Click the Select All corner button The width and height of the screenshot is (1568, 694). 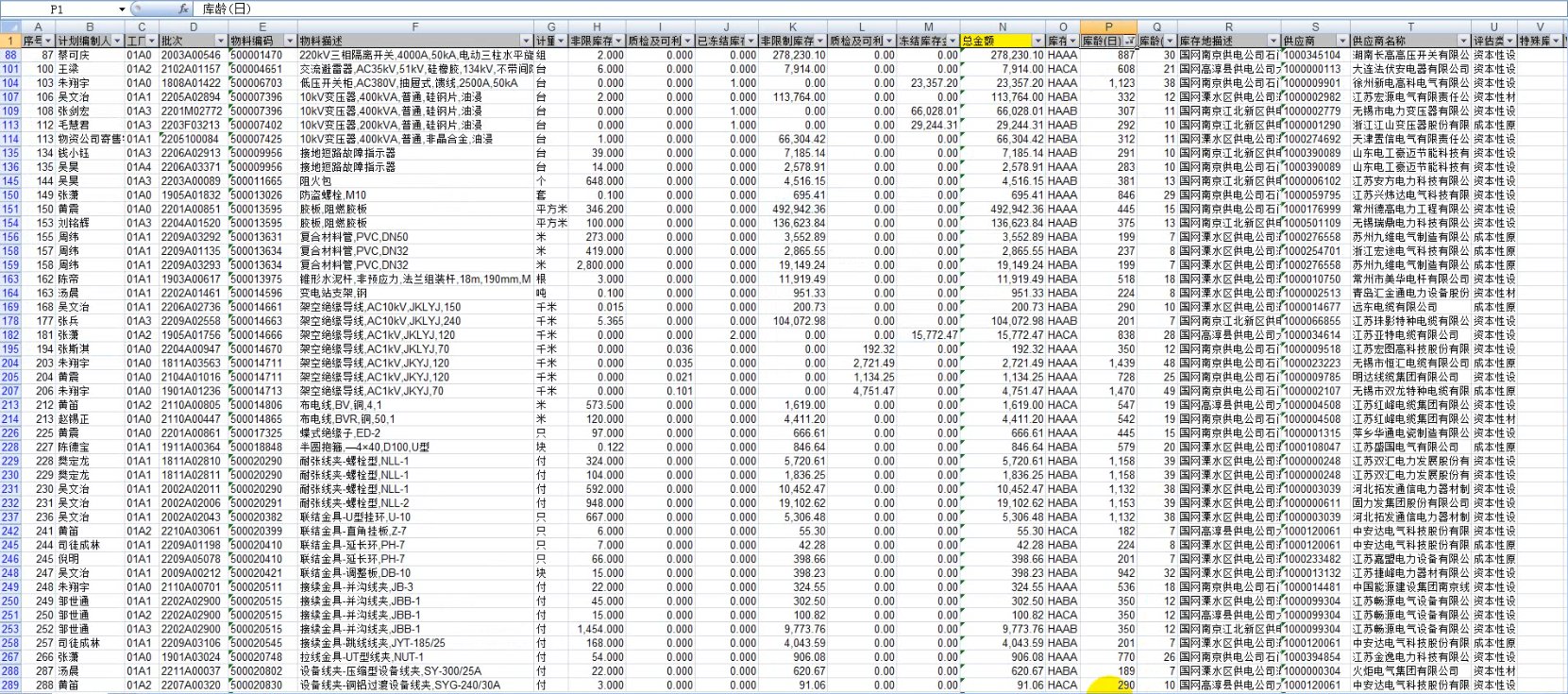(x=10, y=26)
